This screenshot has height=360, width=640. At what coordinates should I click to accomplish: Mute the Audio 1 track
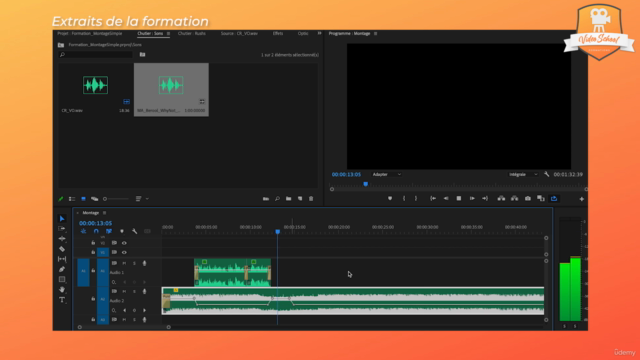(x=124, y=263)
